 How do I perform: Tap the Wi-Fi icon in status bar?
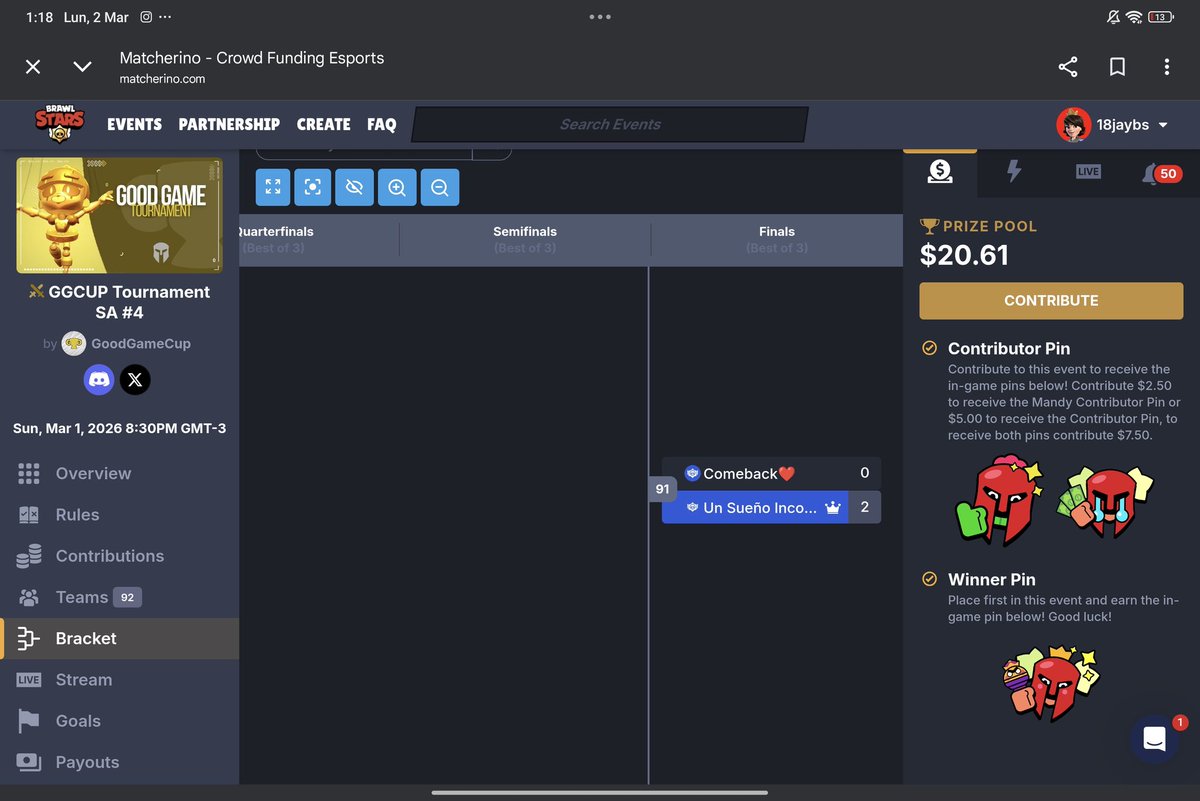point(1134,17)
